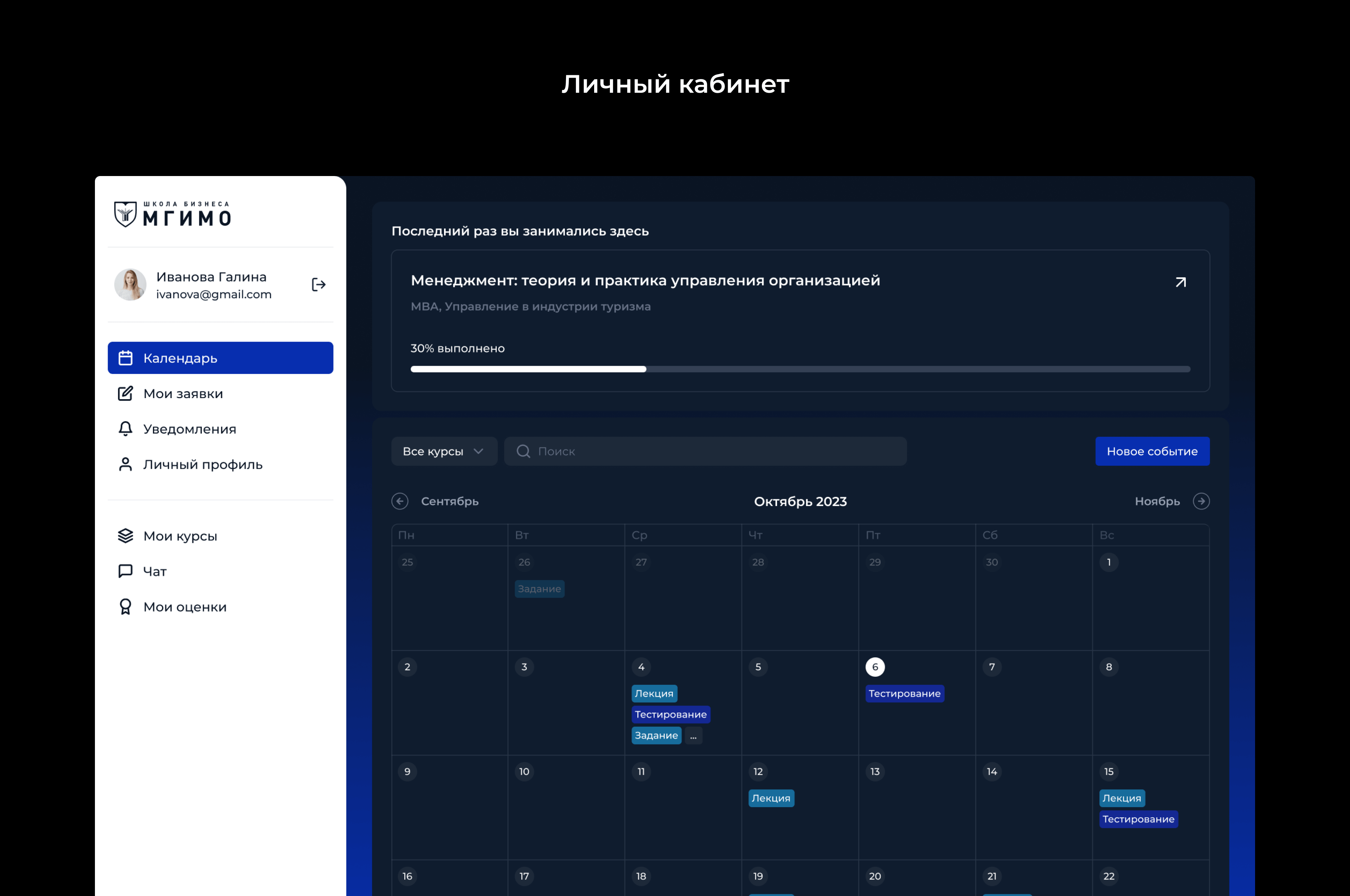Click the Сентябрь month link

tap(449, 501)
